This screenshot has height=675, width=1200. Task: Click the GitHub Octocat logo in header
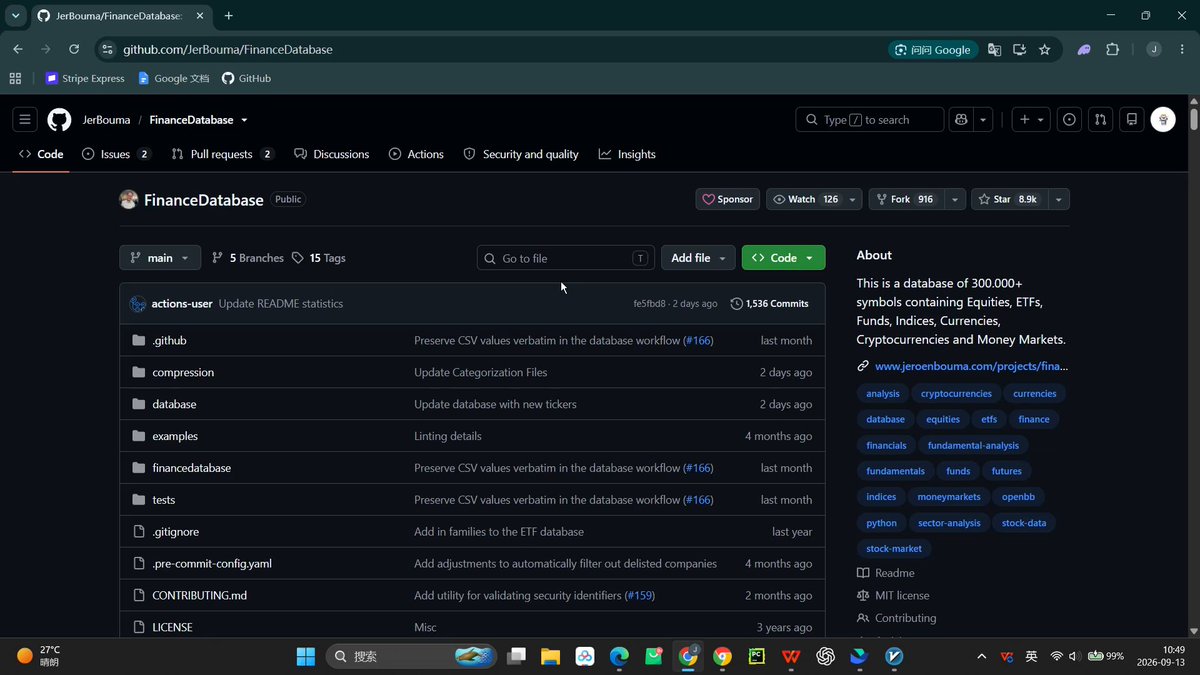pyautogui.click(x=59, y=120)
